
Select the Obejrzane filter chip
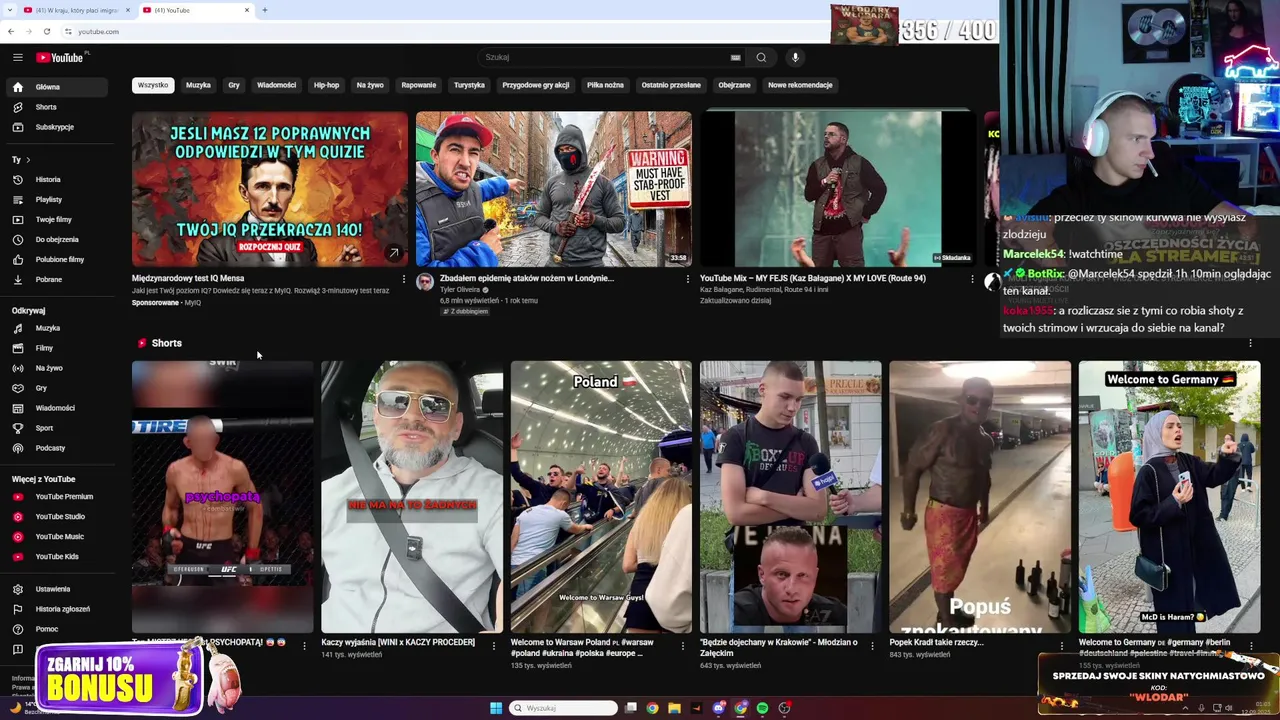click(734, 85)
